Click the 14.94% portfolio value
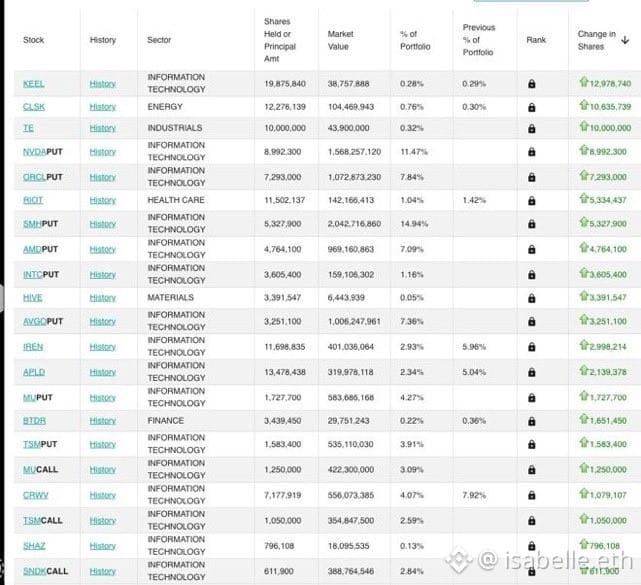The height and width of the screenshot is (585, 641). [414, 224]
